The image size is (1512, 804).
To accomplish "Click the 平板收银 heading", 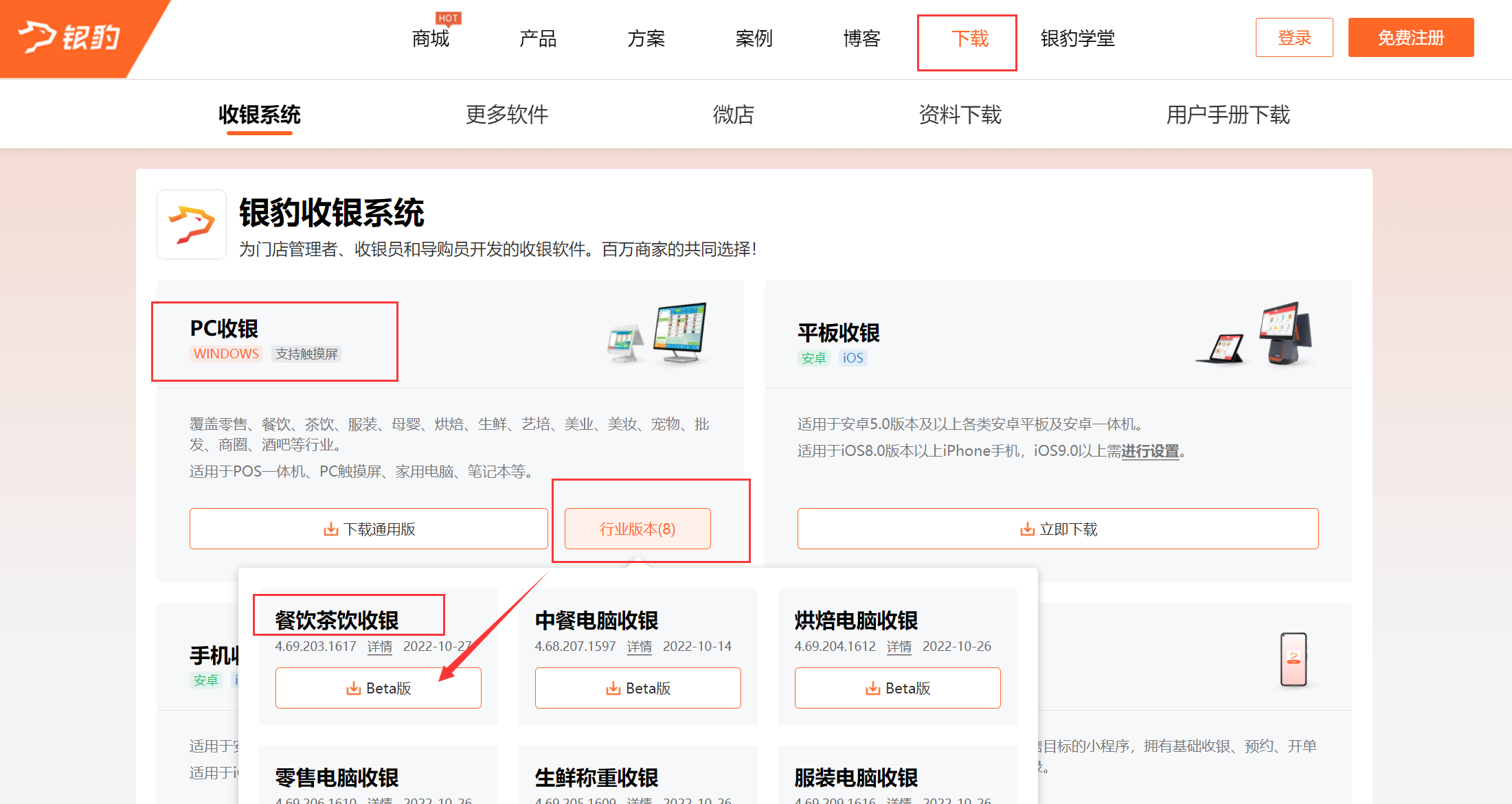I will tap(838, 333).
